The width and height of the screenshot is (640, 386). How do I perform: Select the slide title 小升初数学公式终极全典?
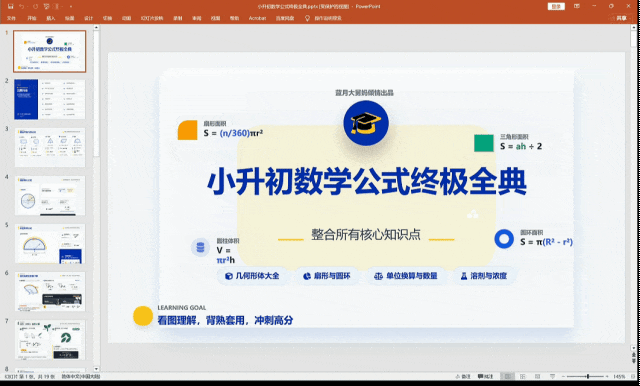[367, 182]
